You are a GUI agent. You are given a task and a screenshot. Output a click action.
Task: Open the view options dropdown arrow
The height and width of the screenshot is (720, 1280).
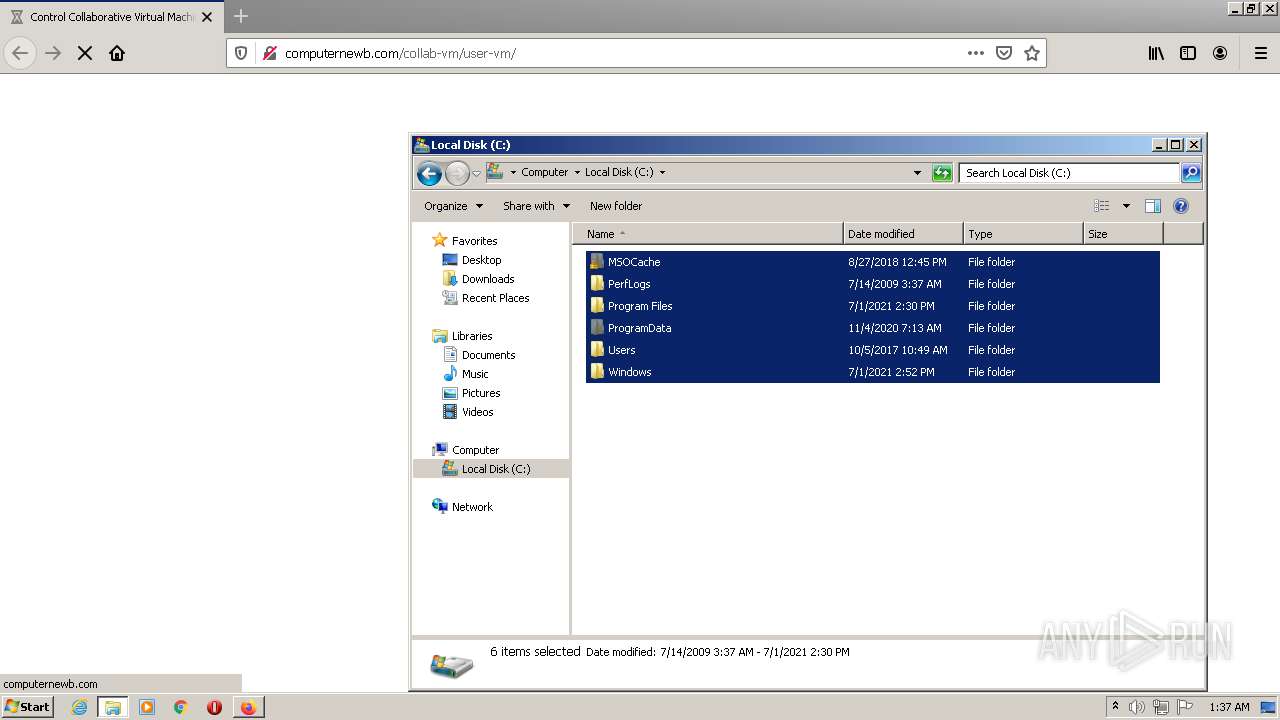(1126, 206)
